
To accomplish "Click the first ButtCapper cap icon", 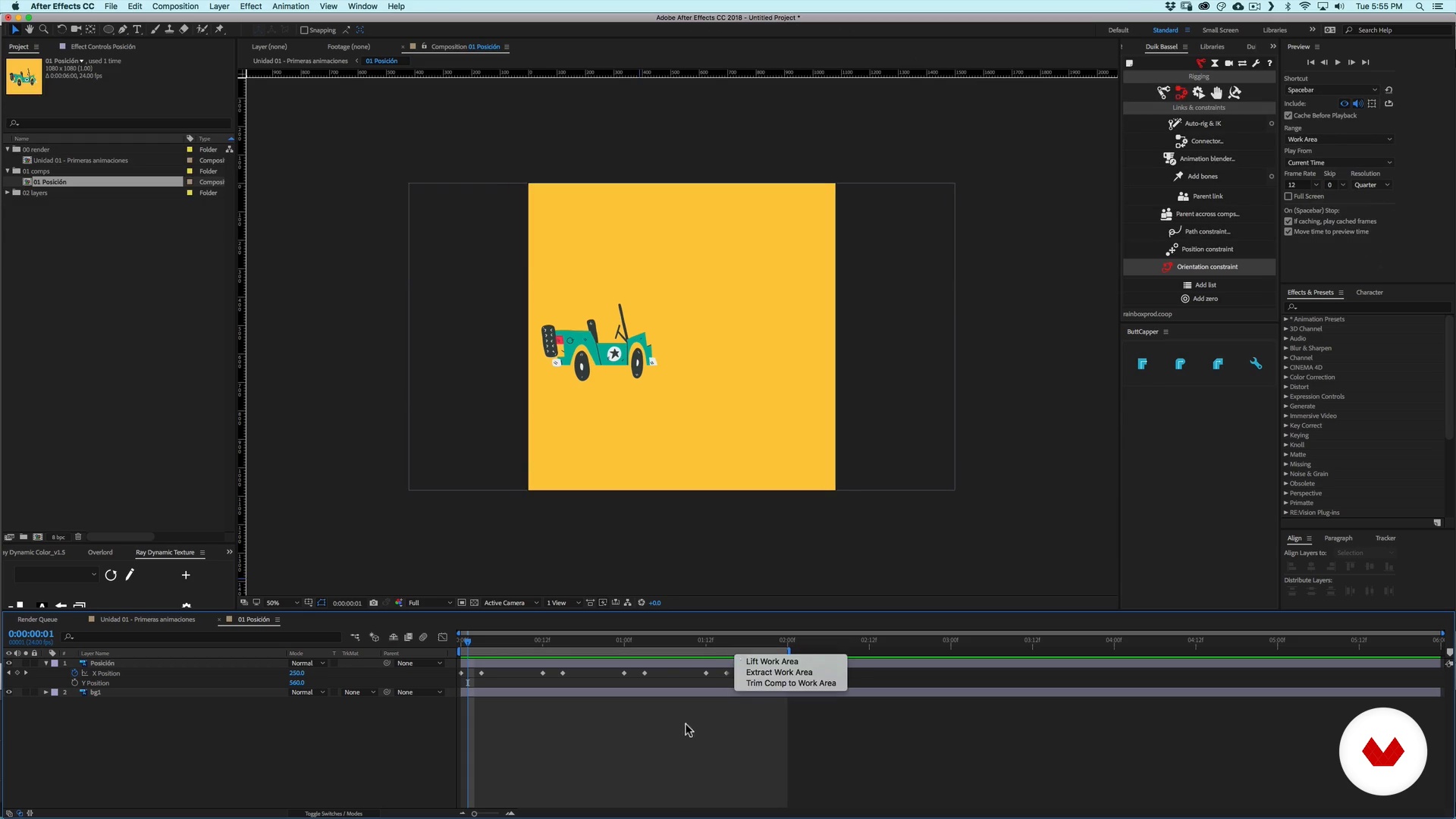I will (1142, 364).
